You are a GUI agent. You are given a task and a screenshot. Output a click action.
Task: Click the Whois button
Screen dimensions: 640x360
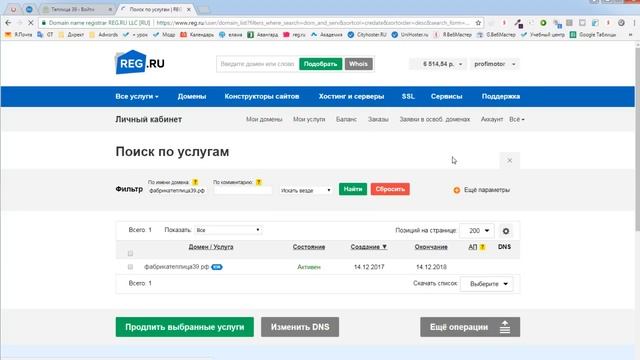[x=358, y=64]
